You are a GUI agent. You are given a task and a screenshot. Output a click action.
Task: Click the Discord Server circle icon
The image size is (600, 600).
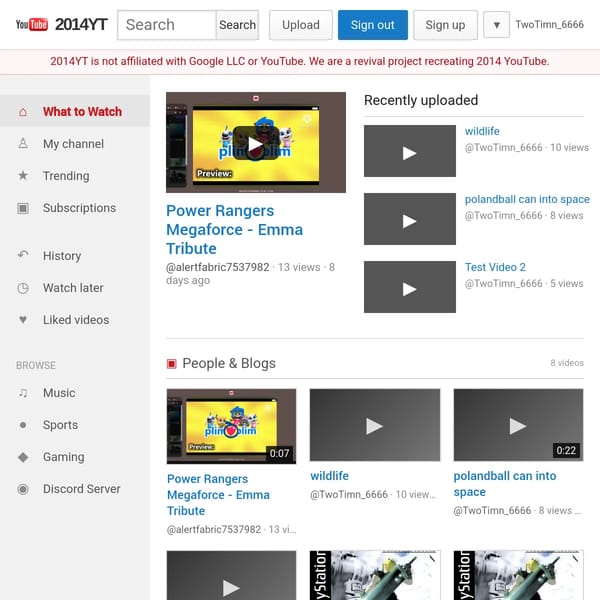click(x=23, y=489)
